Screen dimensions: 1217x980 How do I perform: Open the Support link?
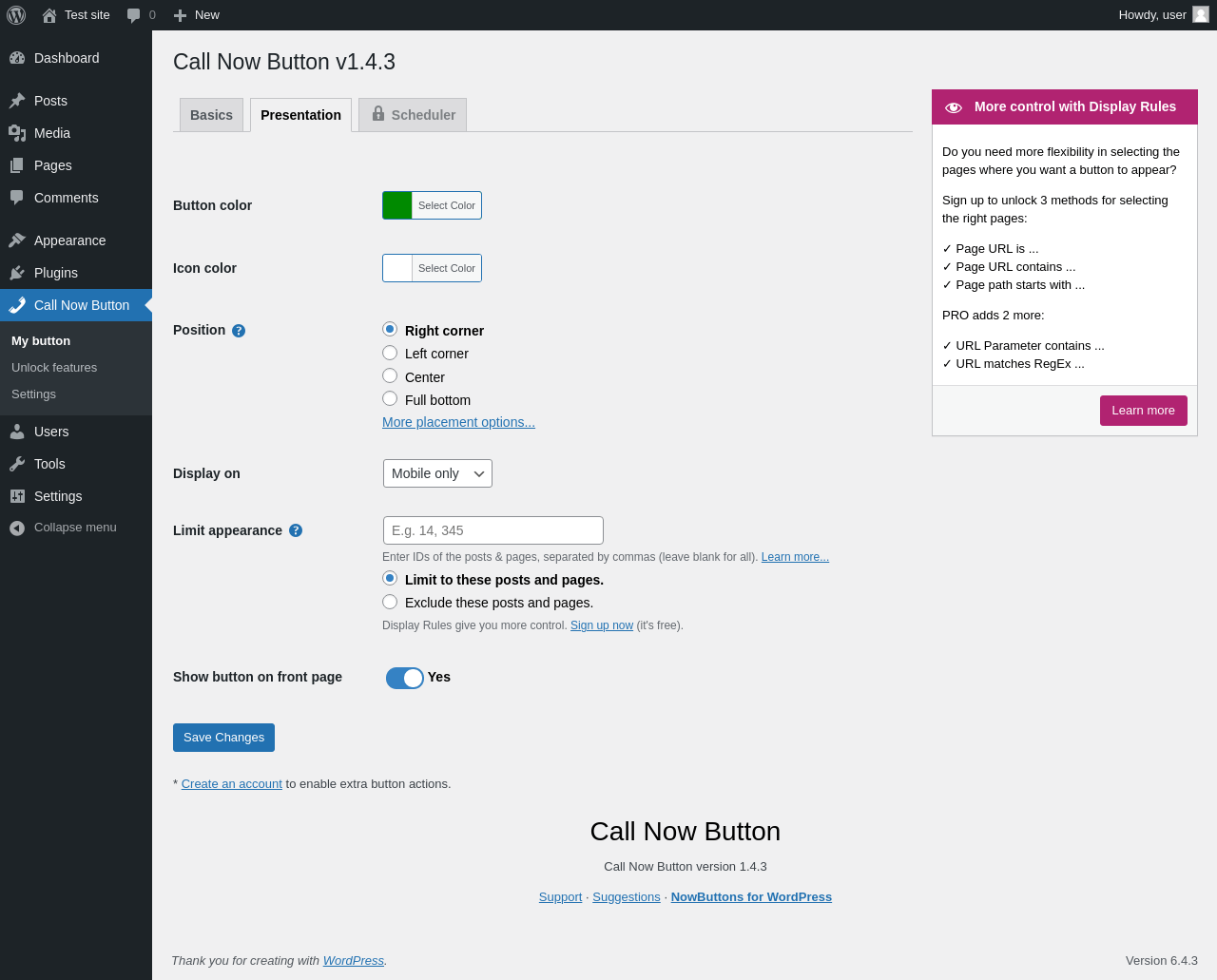coord(560,897)
